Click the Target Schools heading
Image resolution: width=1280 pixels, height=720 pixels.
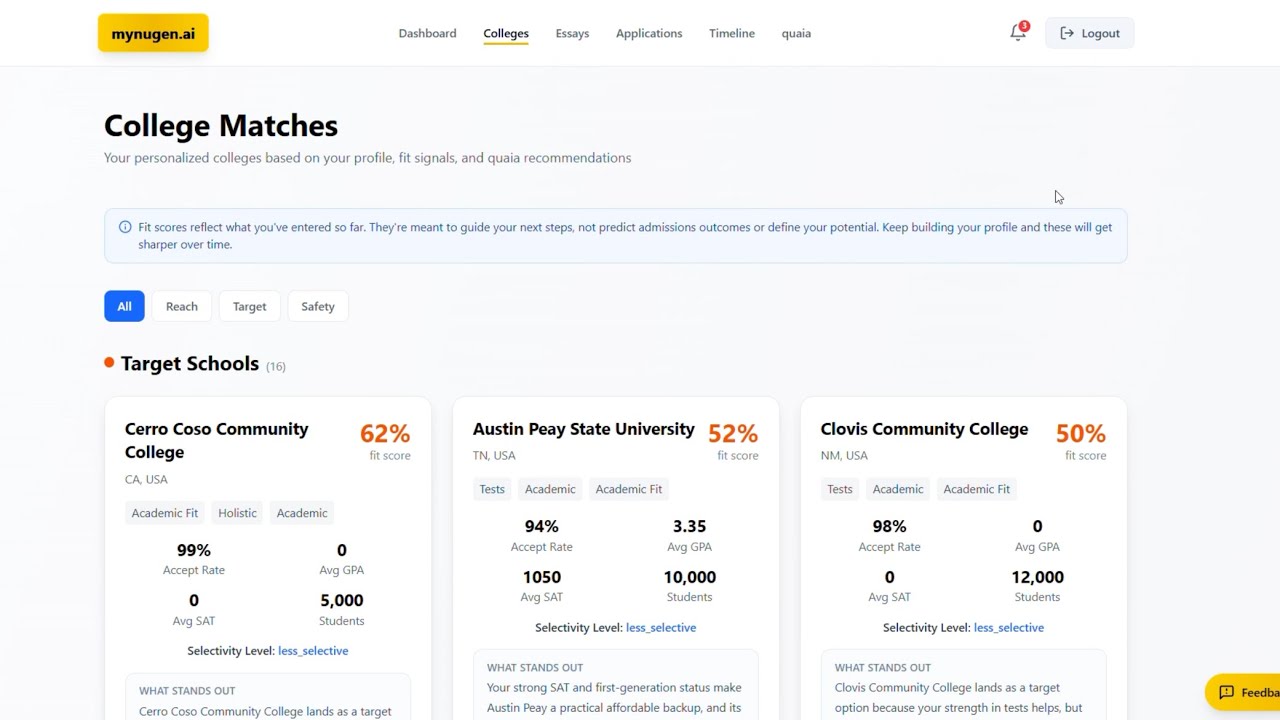tap(190, 364)
